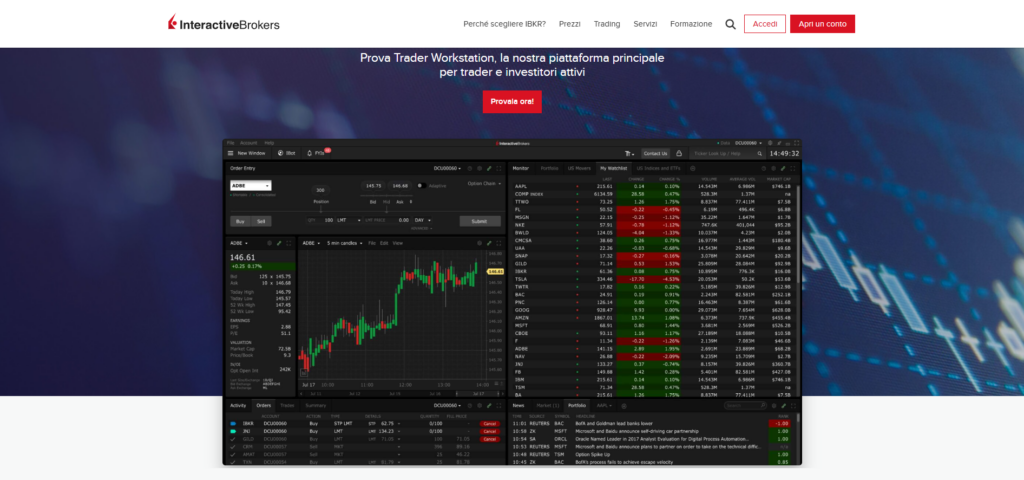Expand the Option Chain dropdown
This screenshot has height=480, width=1024.
coord(483,184)
